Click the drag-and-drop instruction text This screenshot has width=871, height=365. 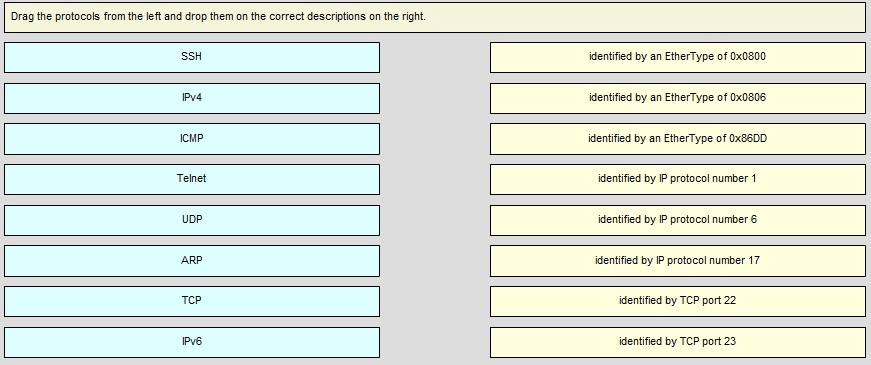click(x=218, y=17)
